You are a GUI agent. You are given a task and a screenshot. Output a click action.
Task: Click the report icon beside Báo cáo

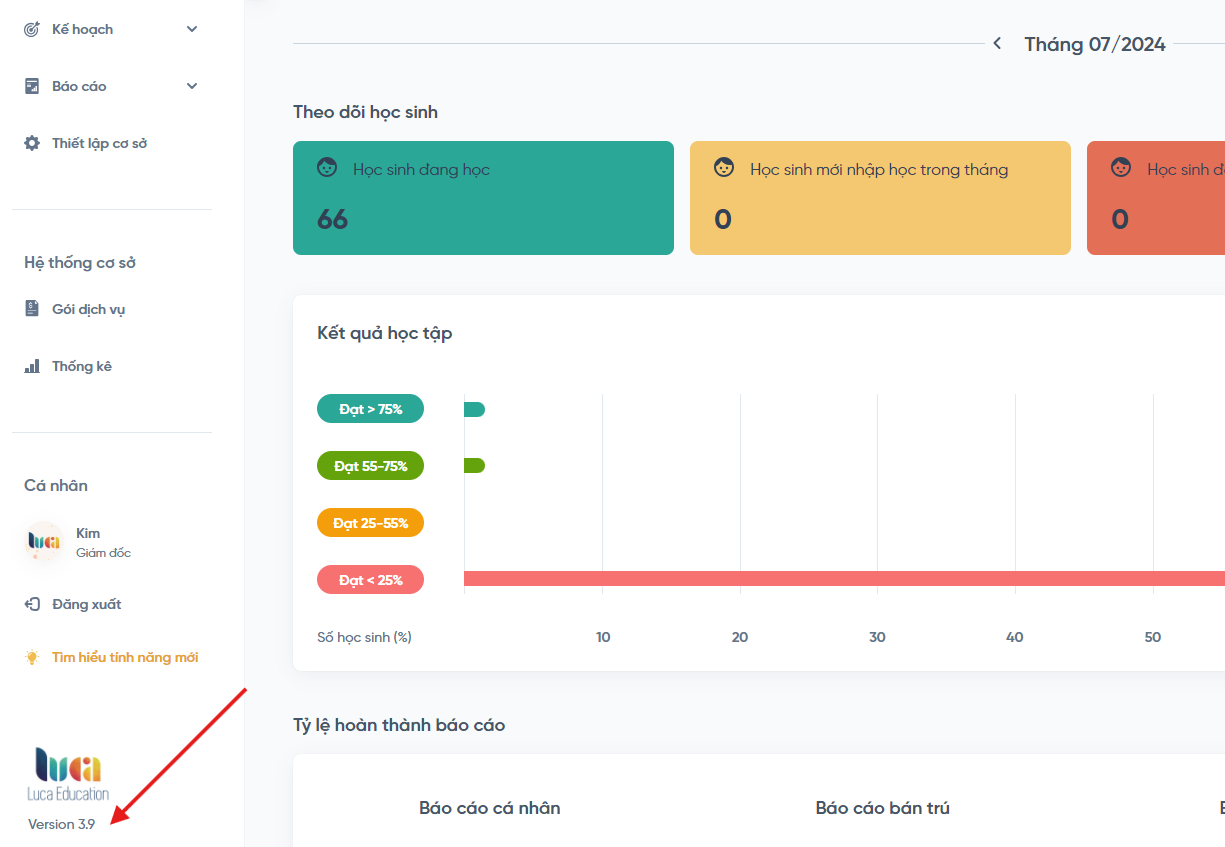(32, 87)
